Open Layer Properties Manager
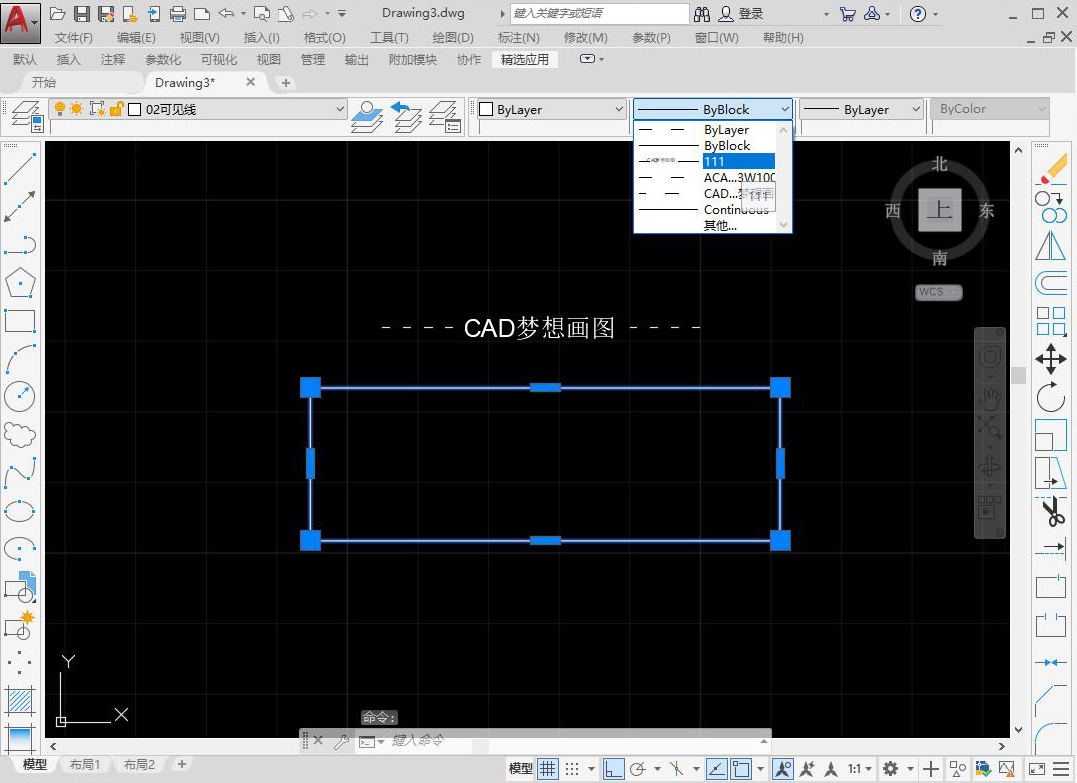The height and width of the screenshot is (783, 1077). pos(27,117)
